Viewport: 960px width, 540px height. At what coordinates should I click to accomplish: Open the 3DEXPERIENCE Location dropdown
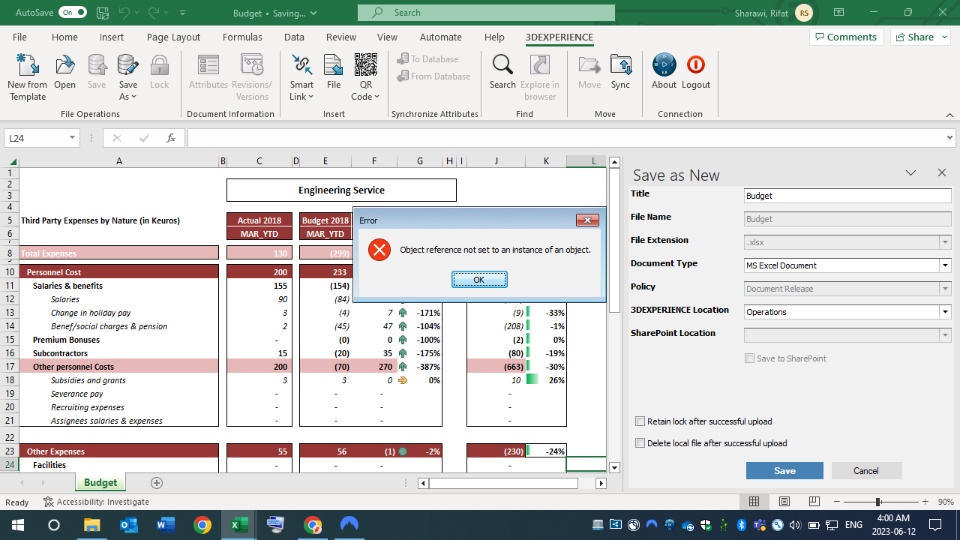[x=945, y=312]
